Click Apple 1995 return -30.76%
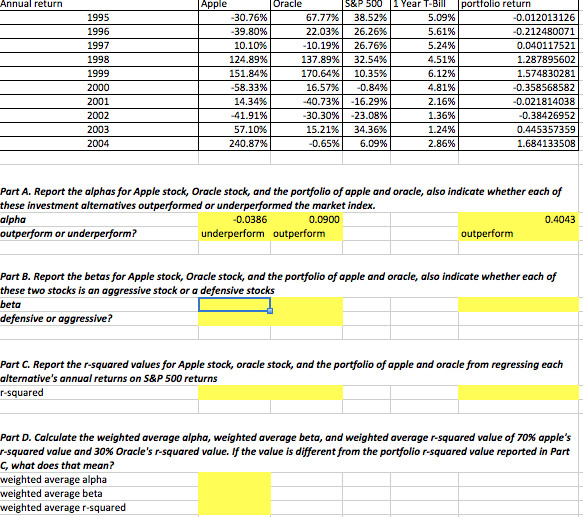 (234, 17)
